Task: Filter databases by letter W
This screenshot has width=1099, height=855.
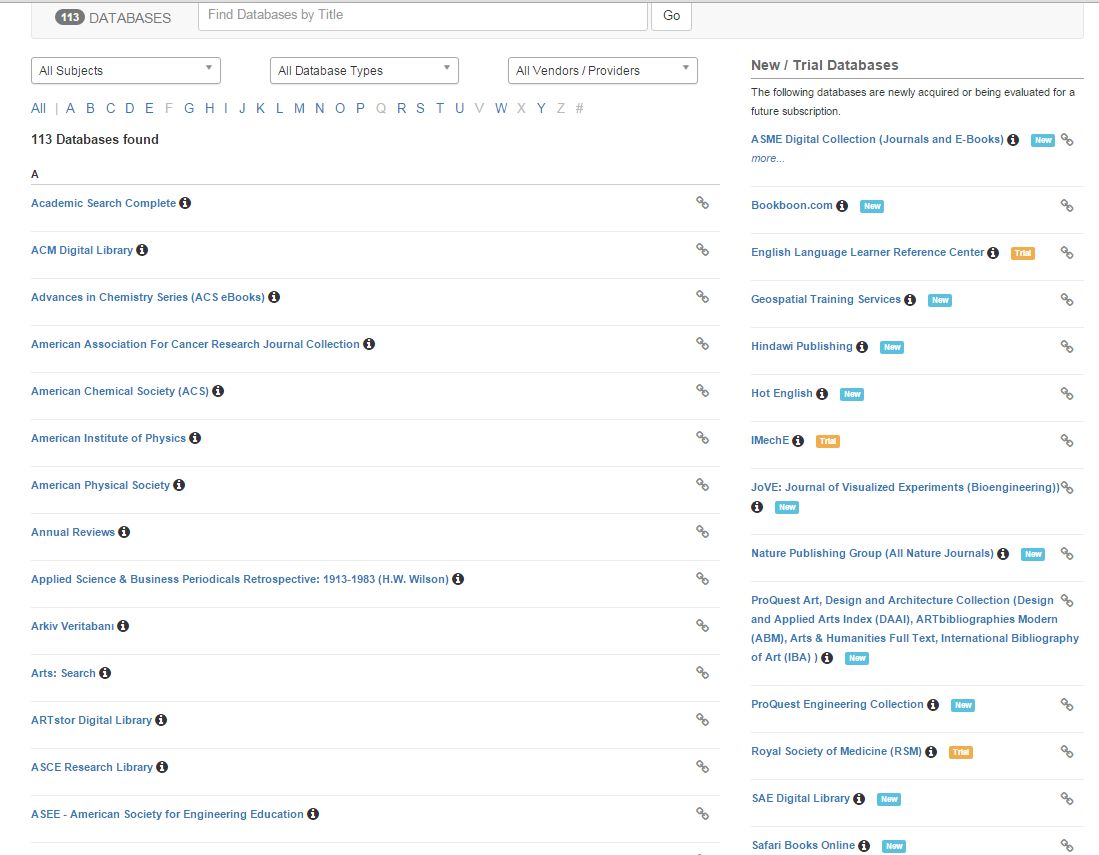Action: tap(500, 108)
